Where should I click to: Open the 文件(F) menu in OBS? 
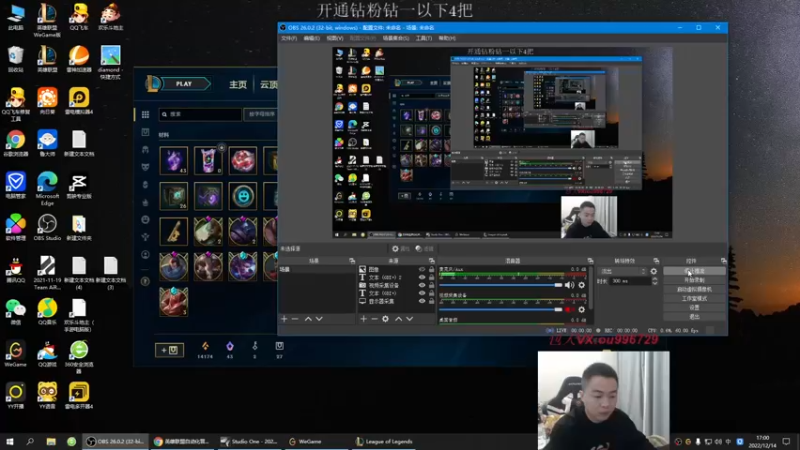[x=289, y=38]
